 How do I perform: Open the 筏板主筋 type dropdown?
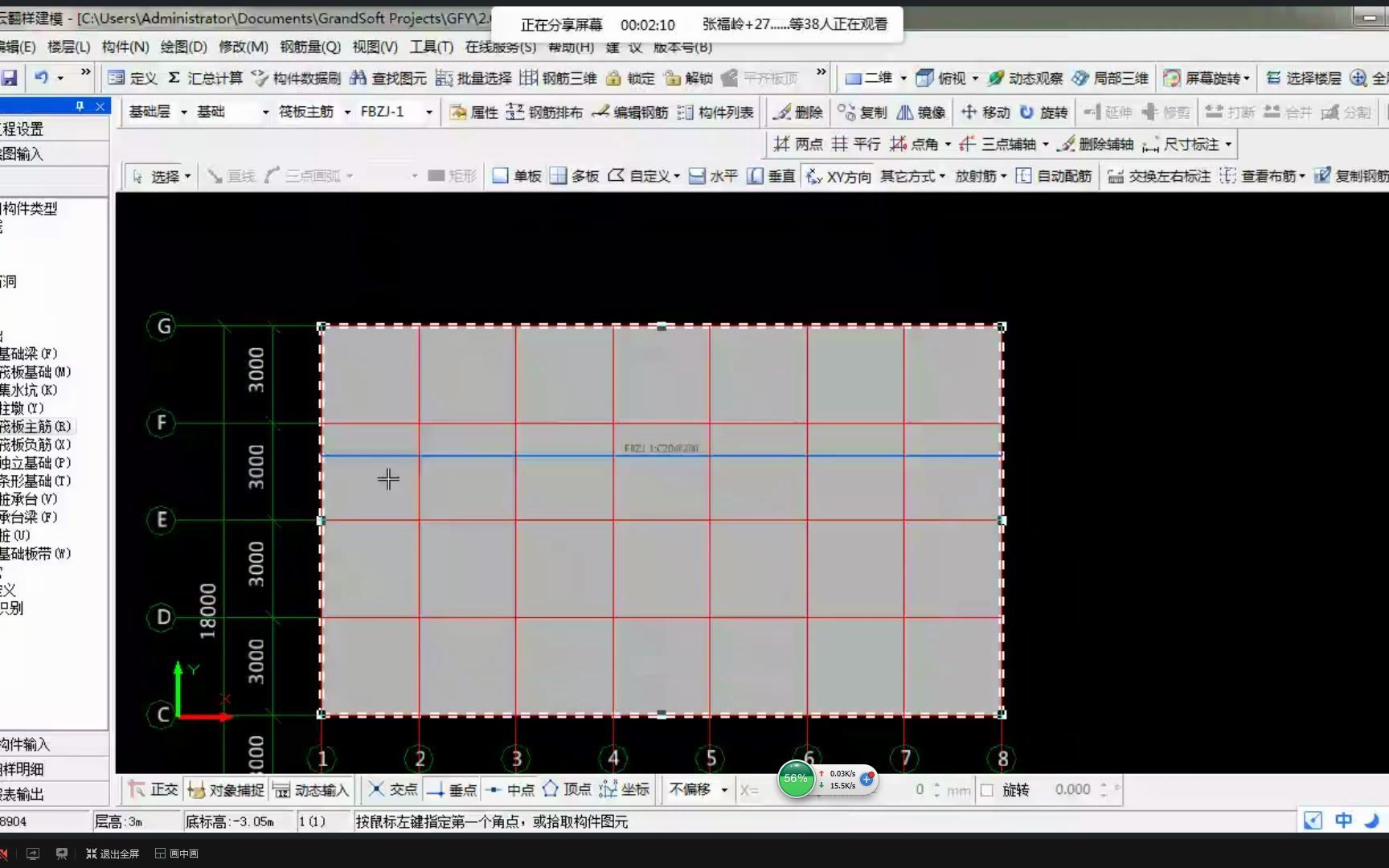click(x=347, y=112)
